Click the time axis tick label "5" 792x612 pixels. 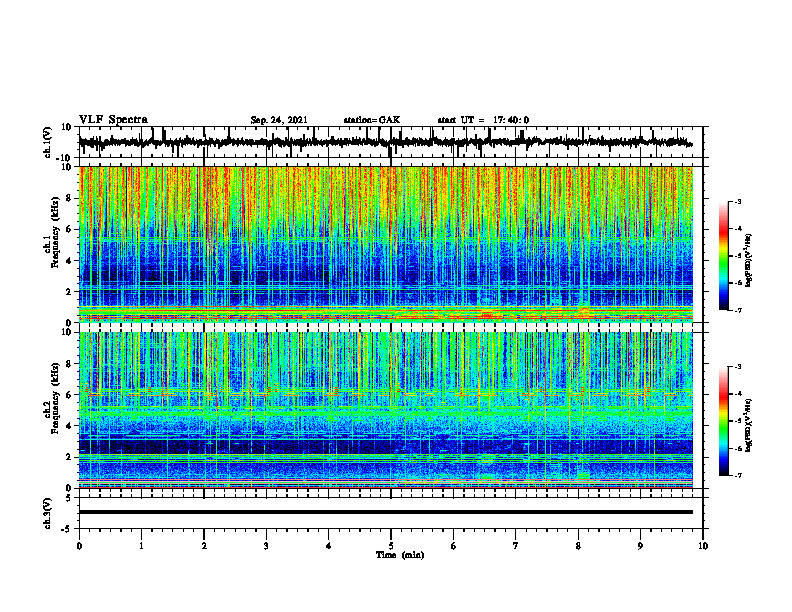pos(391,546)
